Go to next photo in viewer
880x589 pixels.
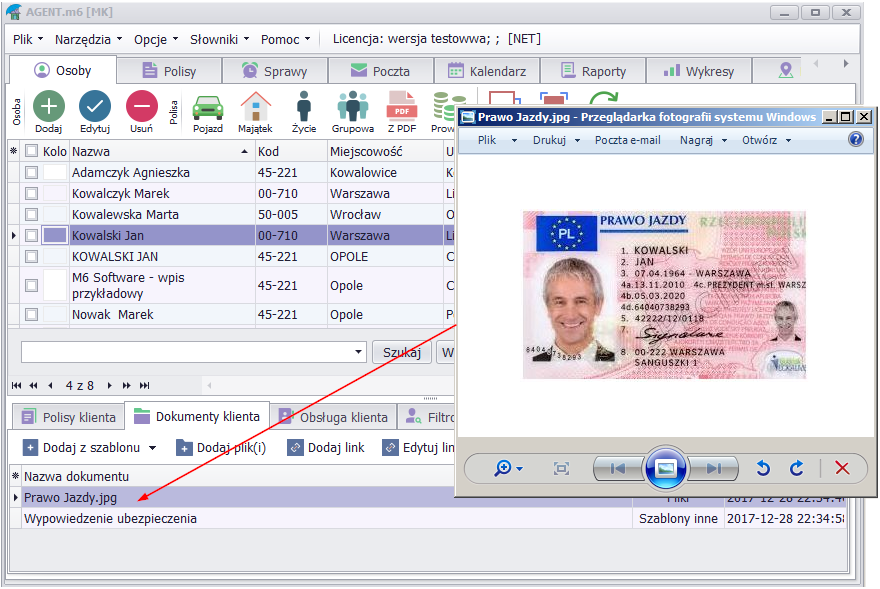713,468
